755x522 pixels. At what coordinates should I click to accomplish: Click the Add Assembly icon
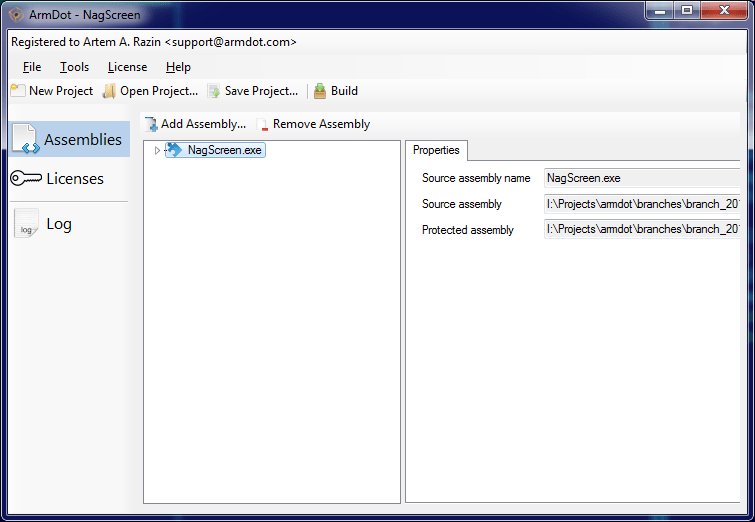pos(151,124)
